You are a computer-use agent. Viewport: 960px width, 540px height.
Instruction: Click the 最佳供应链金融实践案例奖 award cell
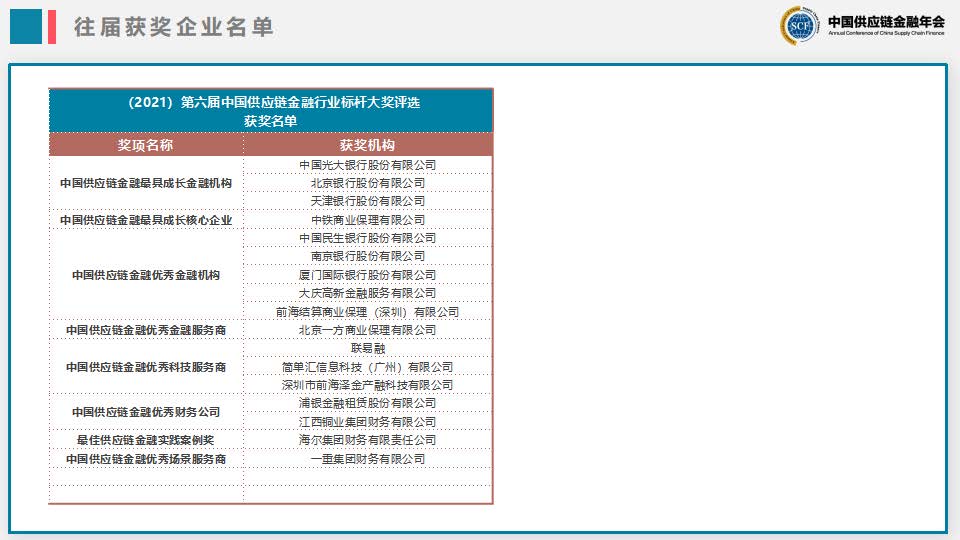point(146,440)
